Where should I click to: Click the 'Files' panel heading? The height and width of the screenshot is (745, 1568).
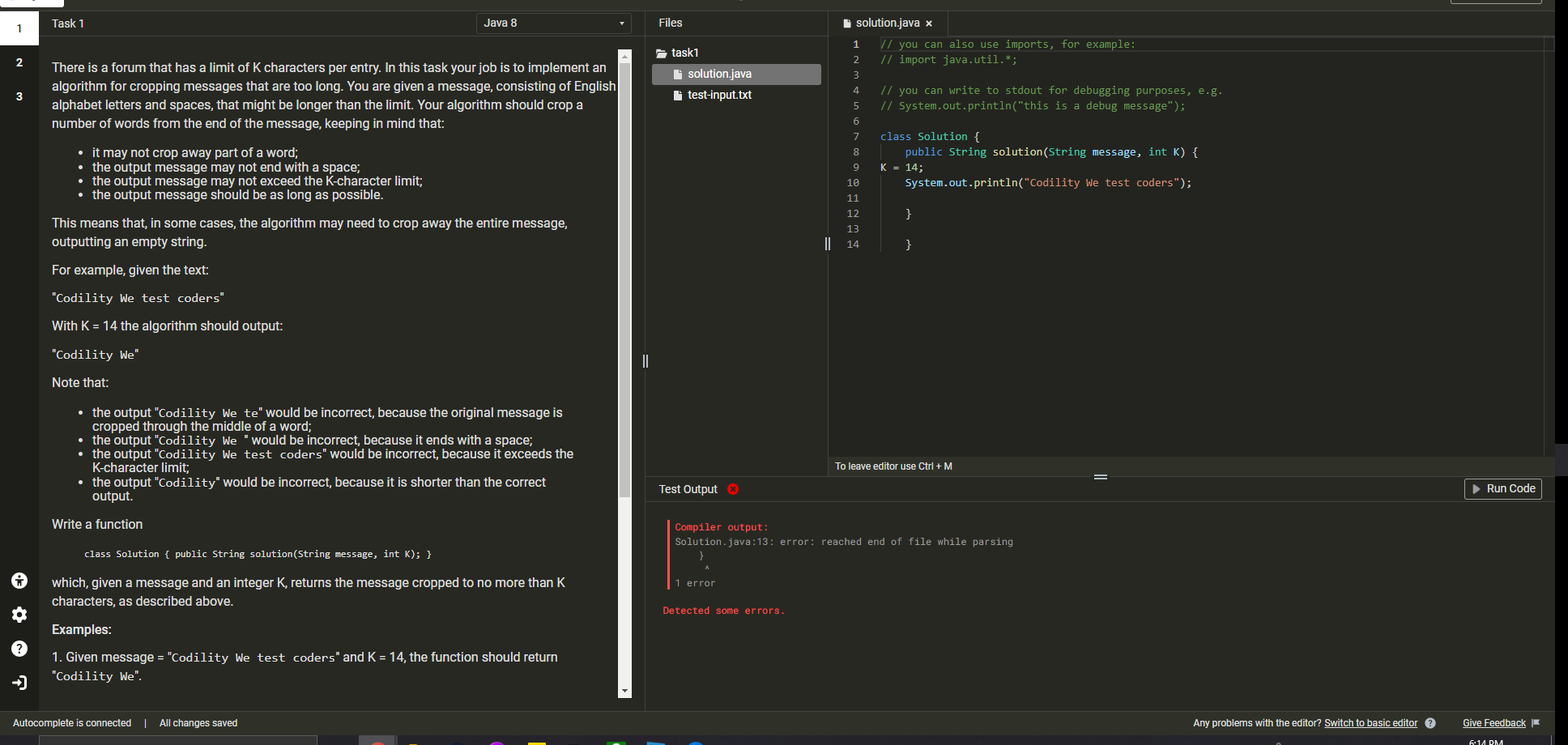pyautogui.click(x=671, y=23)
